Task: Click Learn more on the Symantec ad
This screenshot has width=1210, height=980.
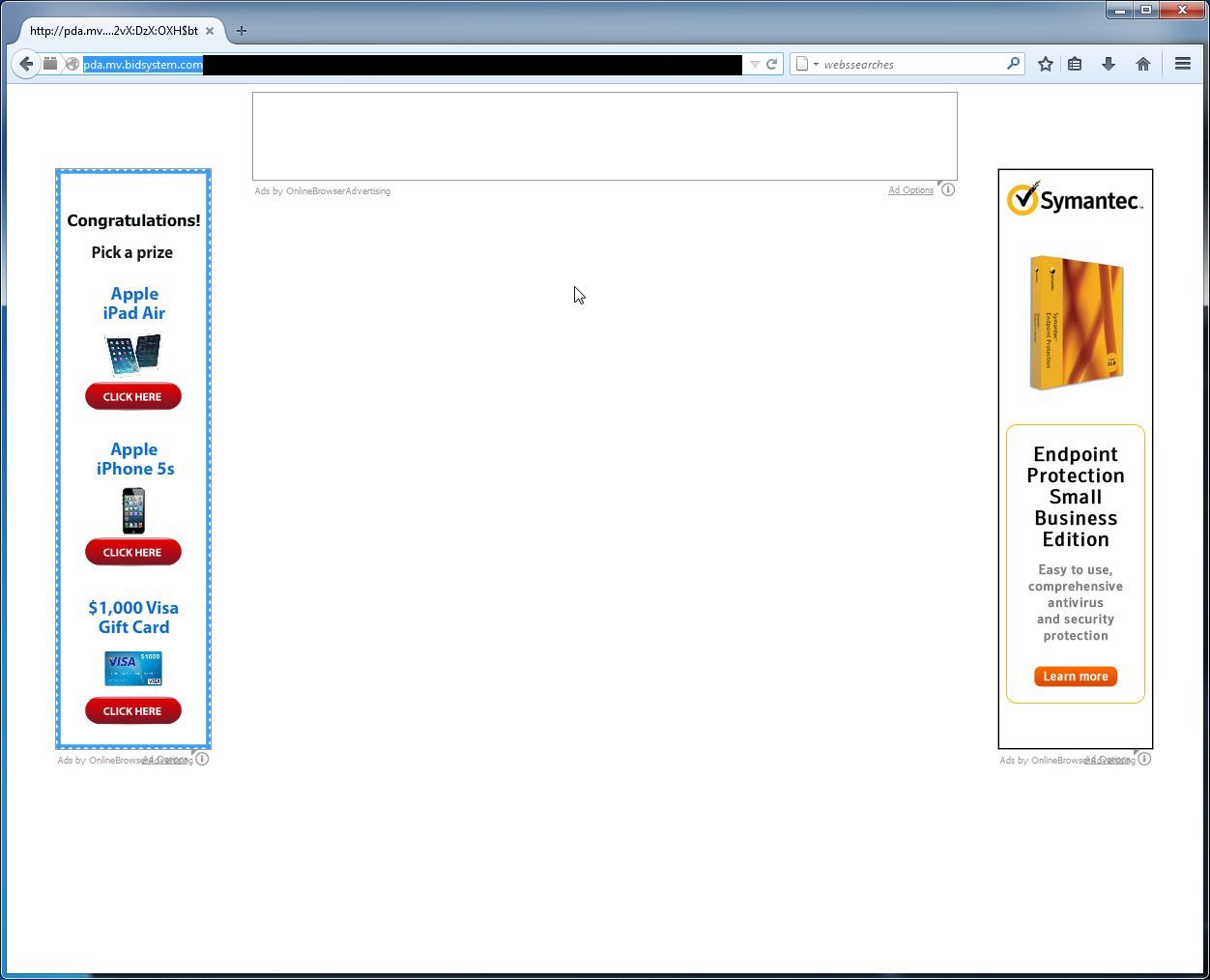Action: pyautogui.click(x=1075, y=676)
